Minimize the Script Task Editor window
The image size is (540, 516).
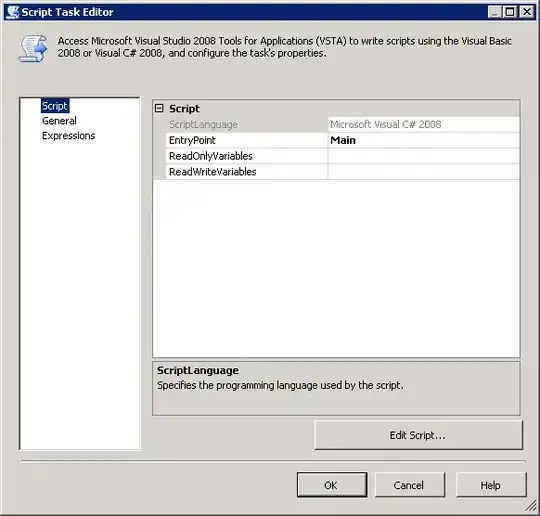coord(495,12)
